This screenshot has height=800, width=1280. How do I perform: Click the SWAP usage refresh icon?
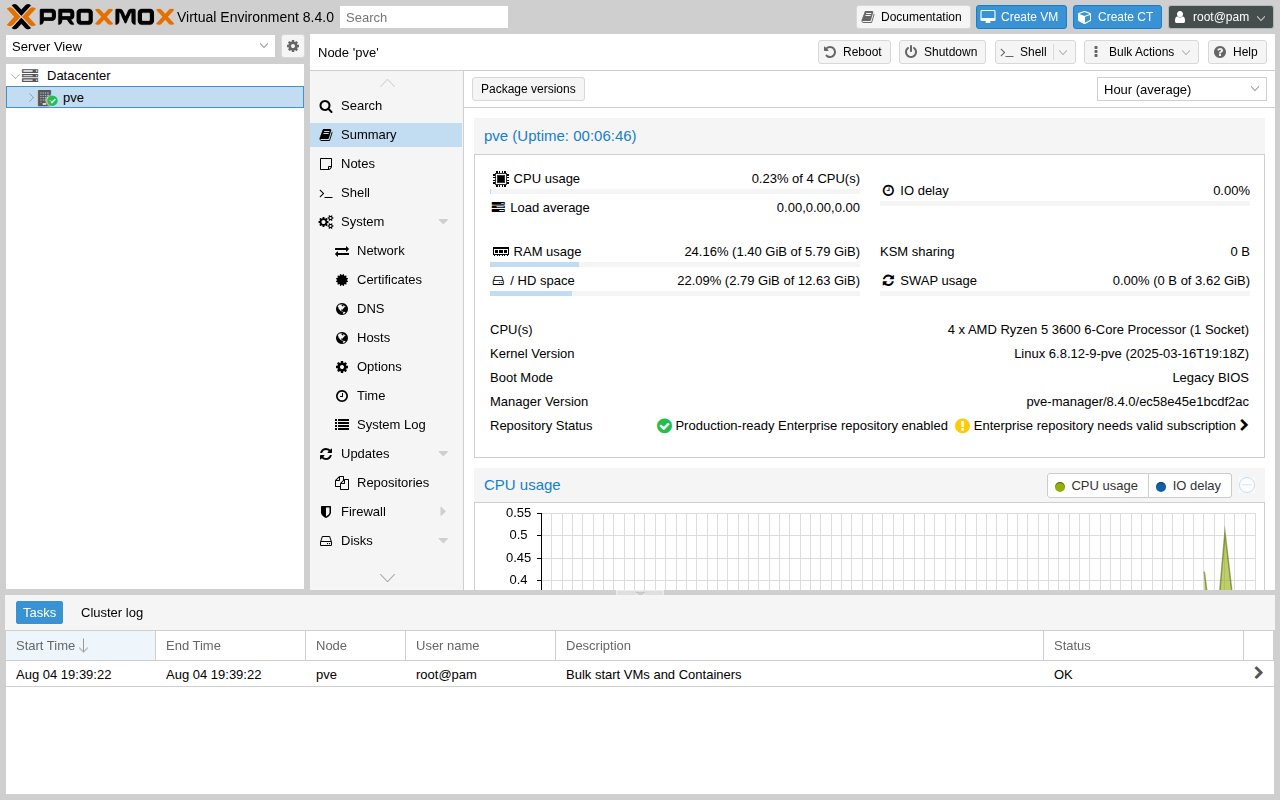888,281
